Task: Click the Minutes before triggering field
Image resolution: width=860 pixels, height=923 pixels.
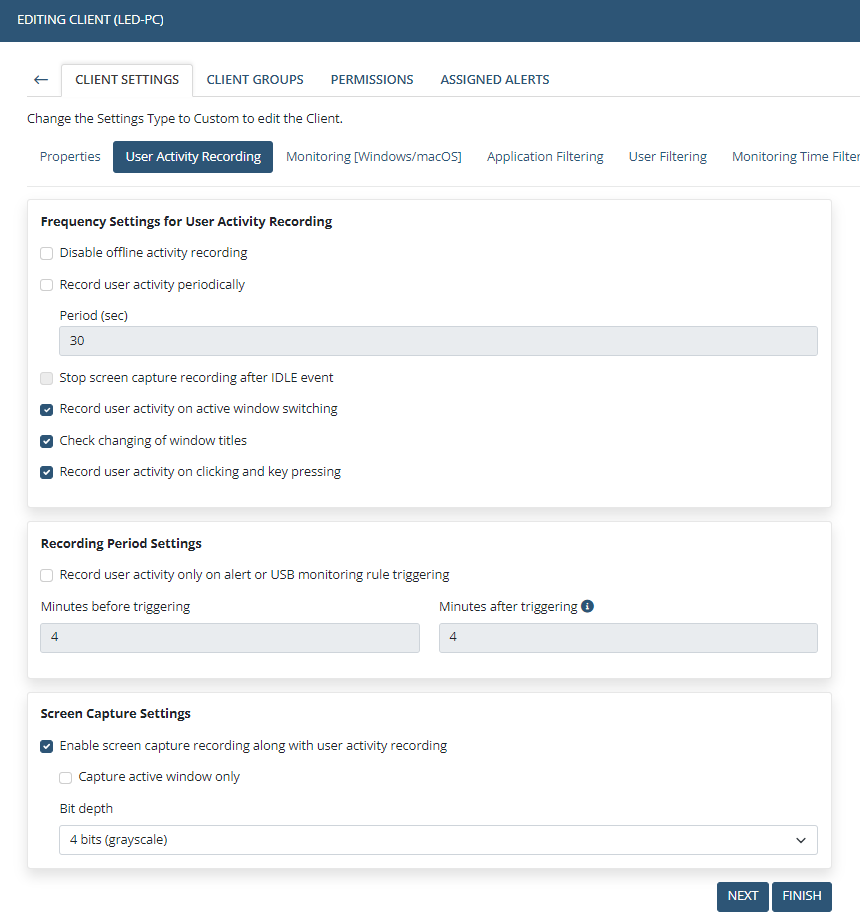Action: coord(230,638)
